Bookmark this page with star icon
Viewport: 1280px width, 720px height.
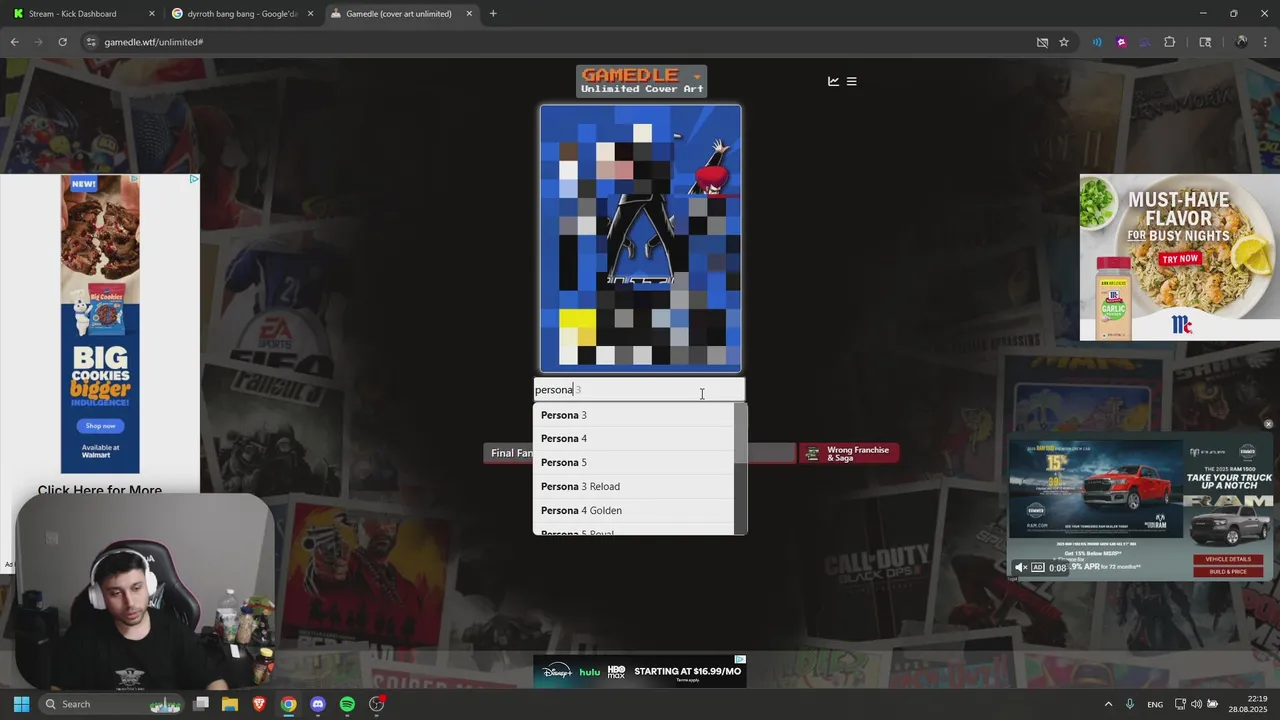(1064, 42)
